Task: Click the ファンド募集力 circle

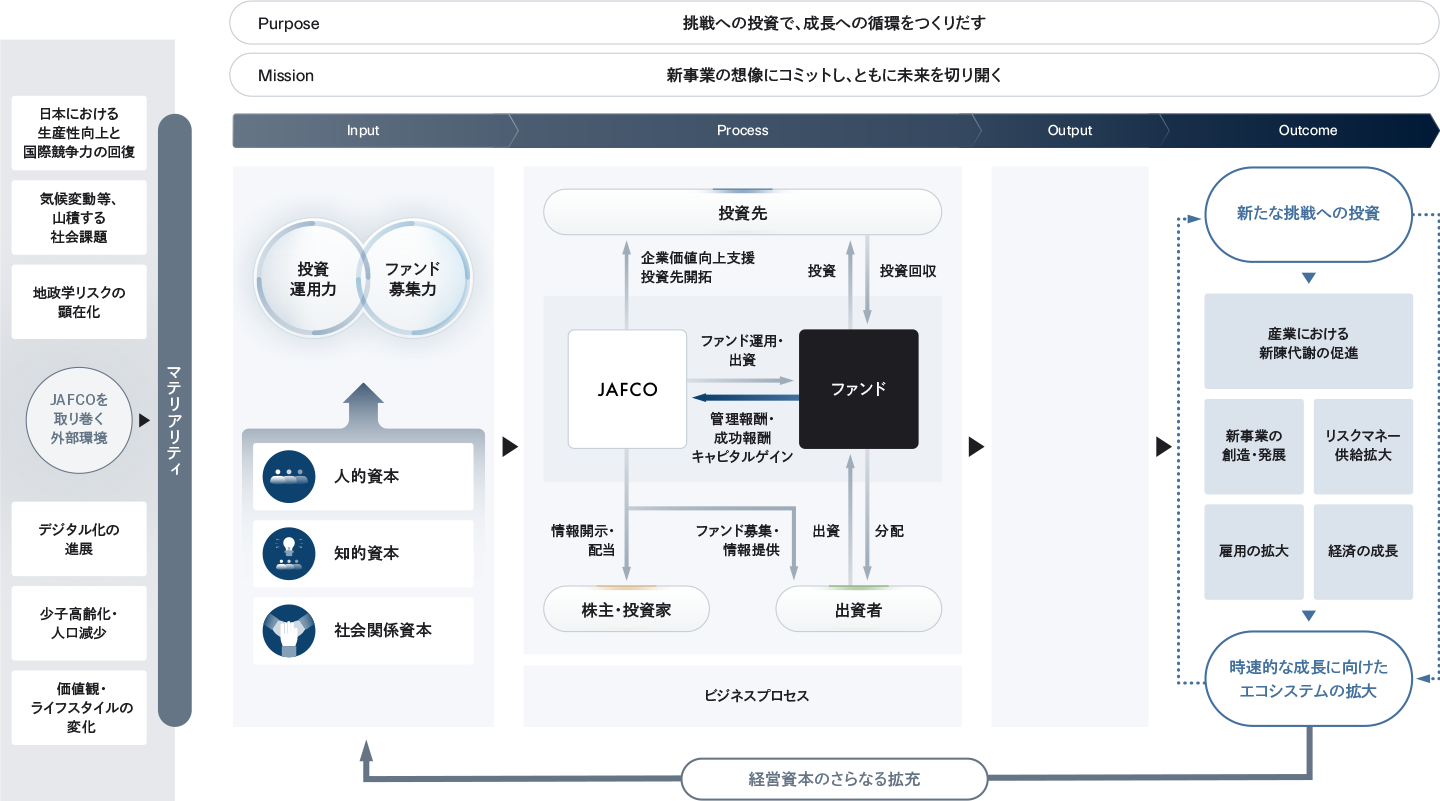Action: point(413,278)
